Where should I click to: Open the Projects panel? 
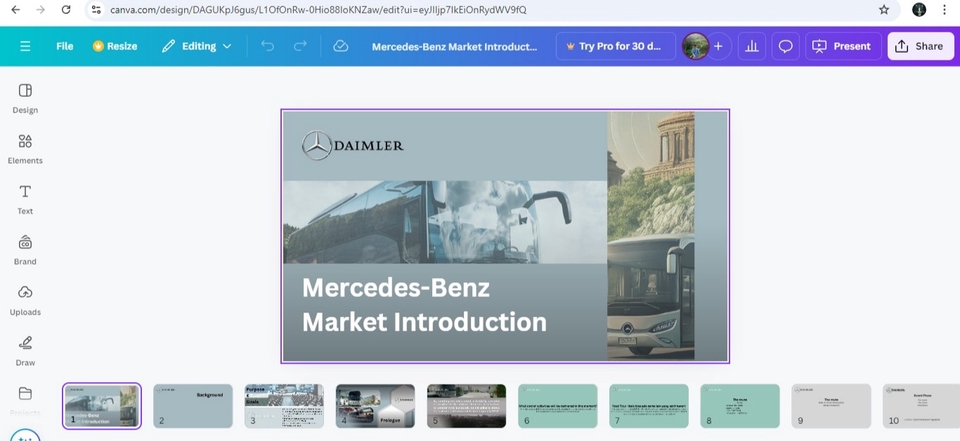(x=25, y=401)
